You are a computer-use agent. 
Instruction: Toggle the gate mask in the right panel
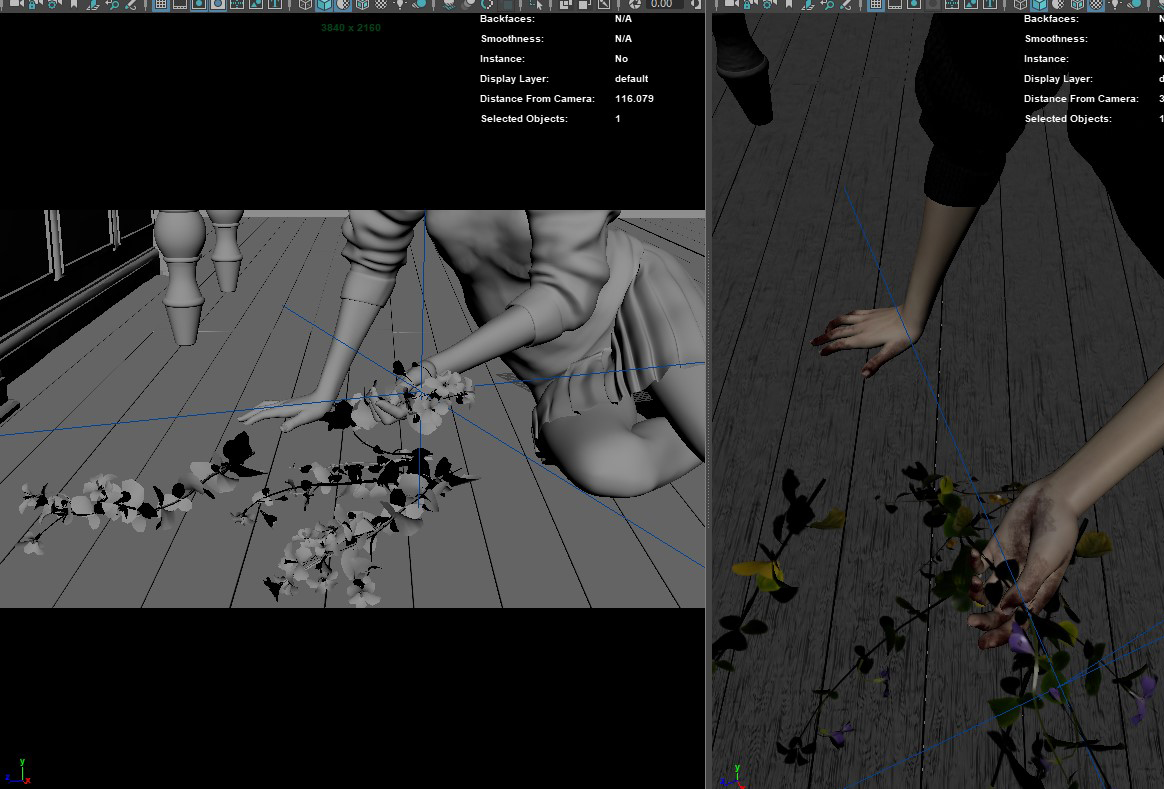(x=932, y=5)
